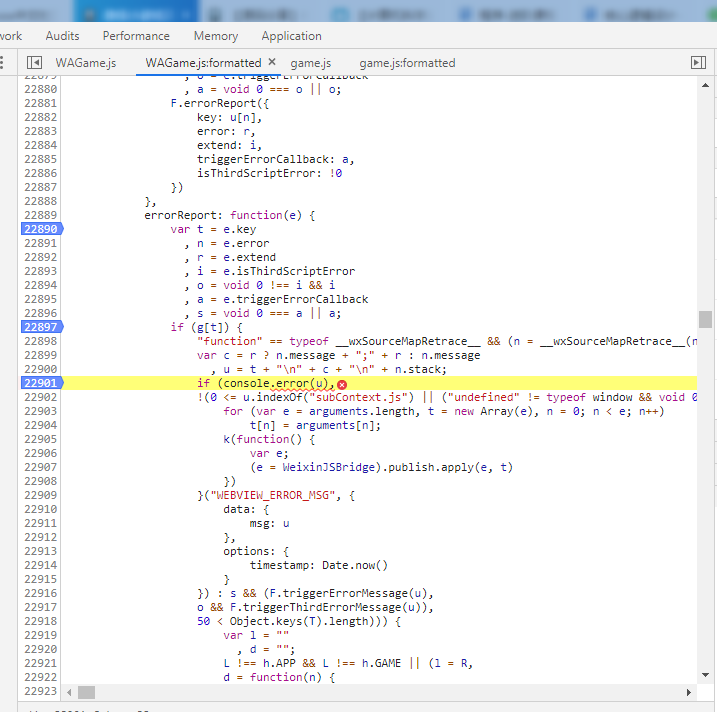Click "isThirdScriptError: !0" on line 22886

pos(269,173)
